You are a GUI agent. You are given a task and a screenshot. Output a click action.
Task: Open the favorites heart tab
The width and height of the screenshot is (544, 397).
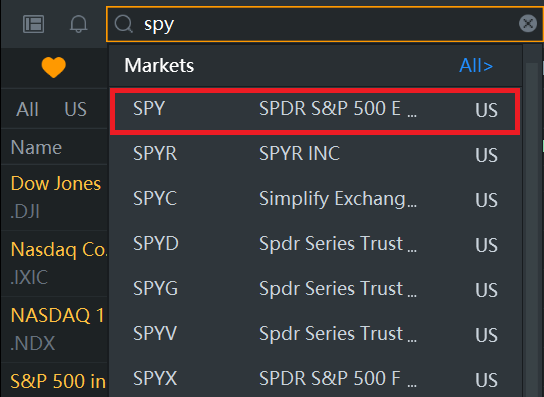click(x=53, y=67)
